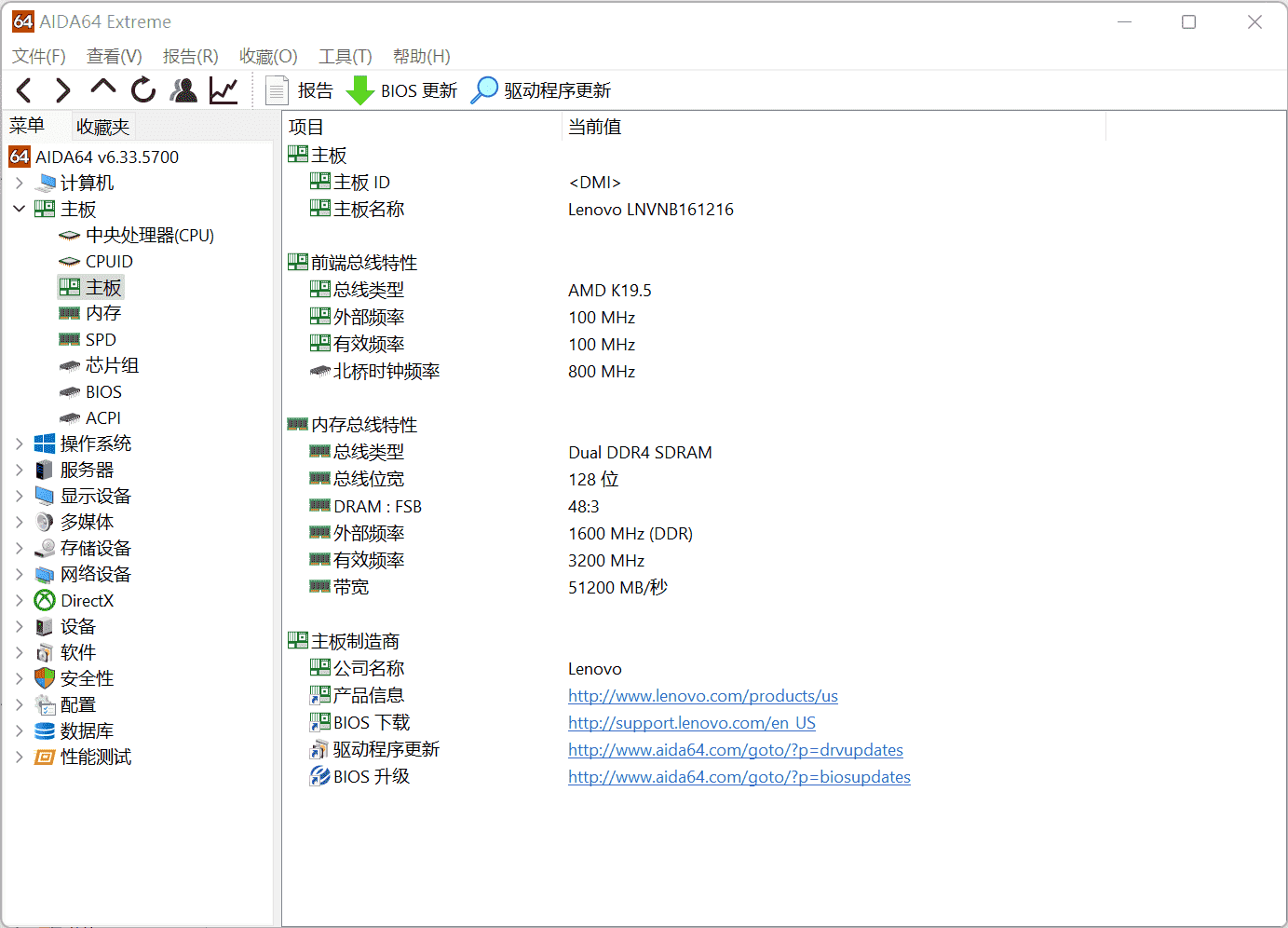Click the 数据库 database icon
The height and width of the screenshot is (928, 1288).
(45, 730)
